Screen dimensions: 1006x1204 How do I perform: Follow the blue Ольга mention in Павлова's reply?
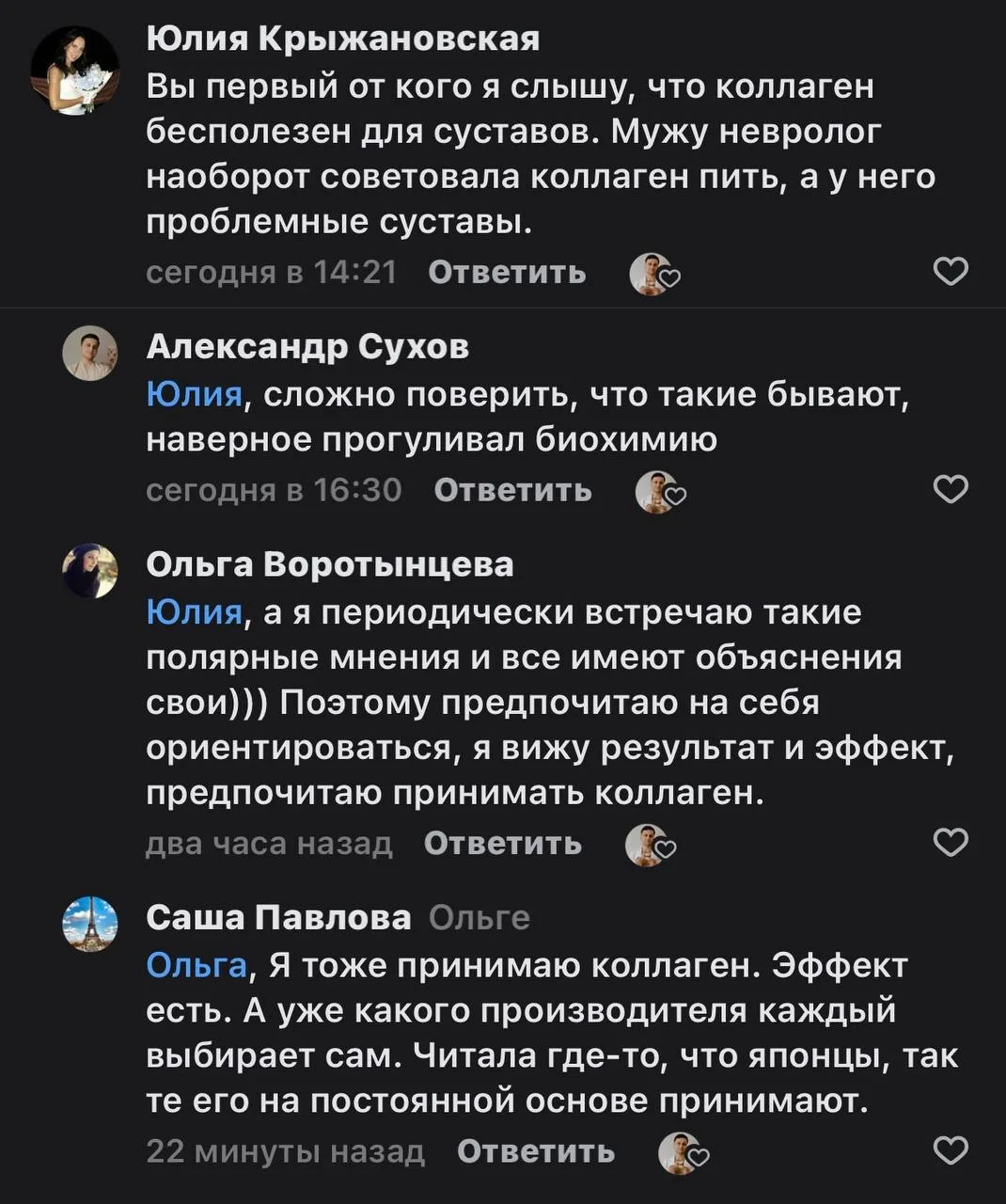click(196, 965)
